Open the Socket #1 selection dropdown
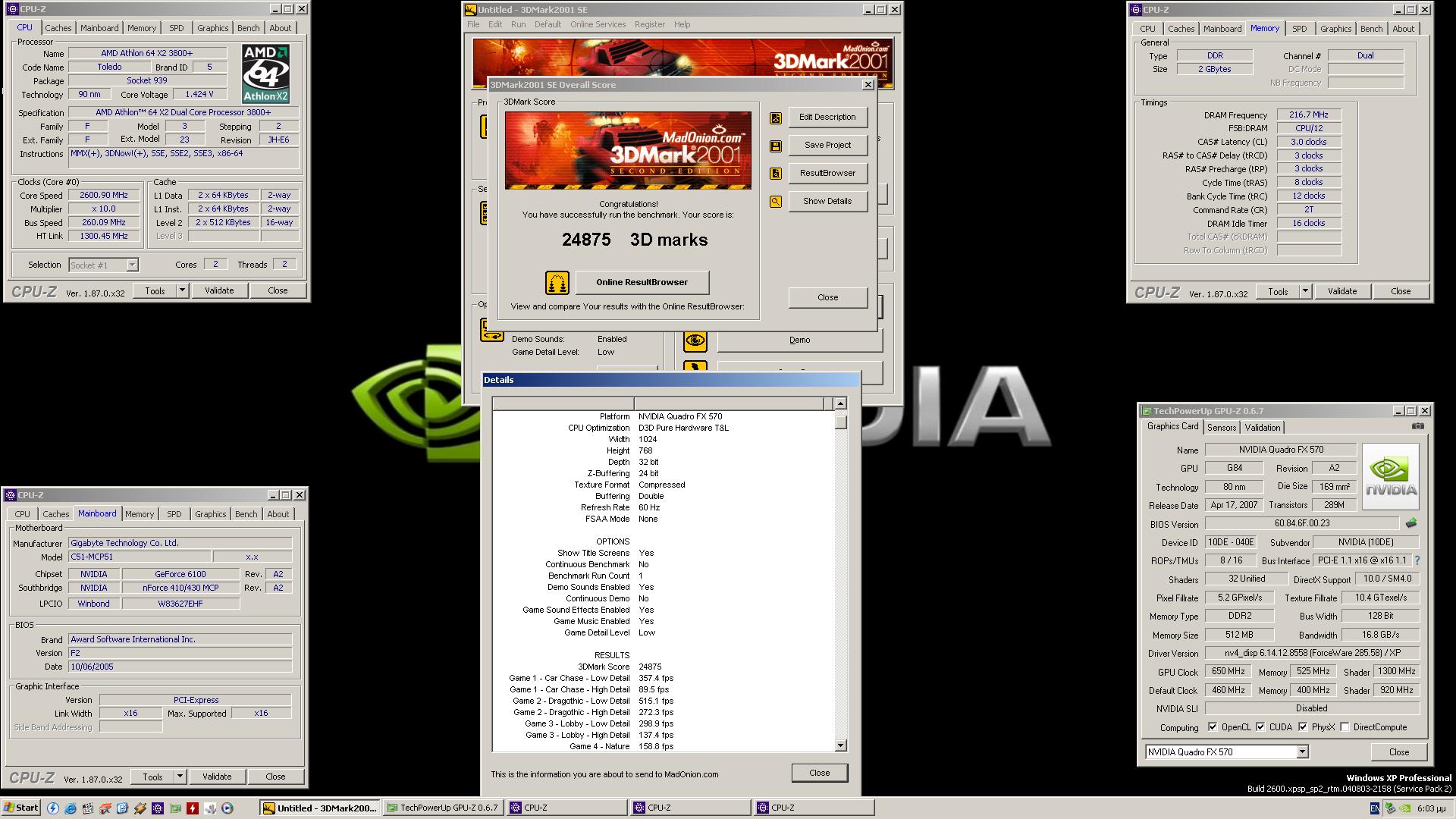This screenshot has height=819, width=1456. 132,265
